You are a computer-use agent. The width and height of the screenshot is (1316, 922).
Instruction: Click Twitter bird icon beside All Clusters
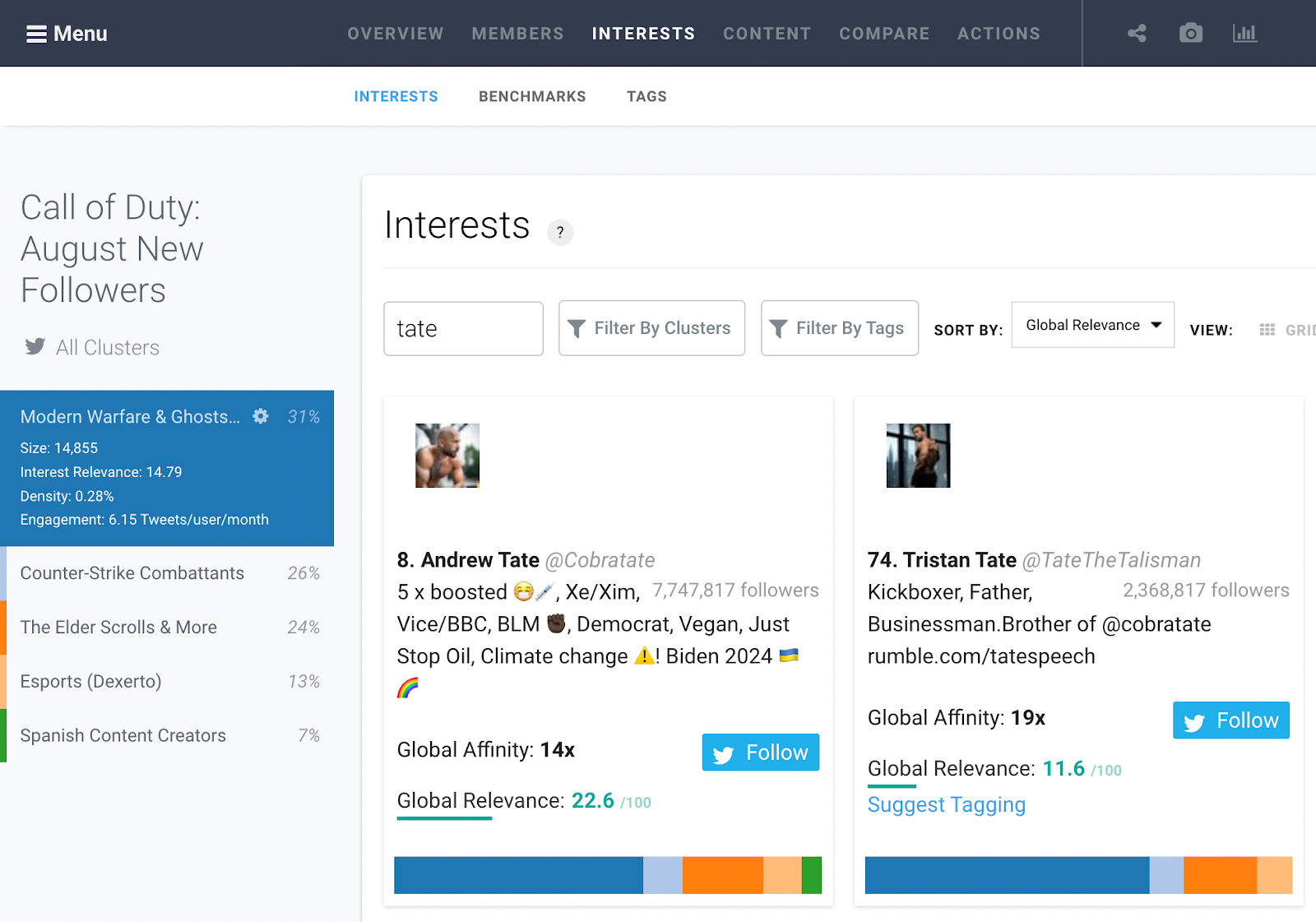[x=35, y=346]
